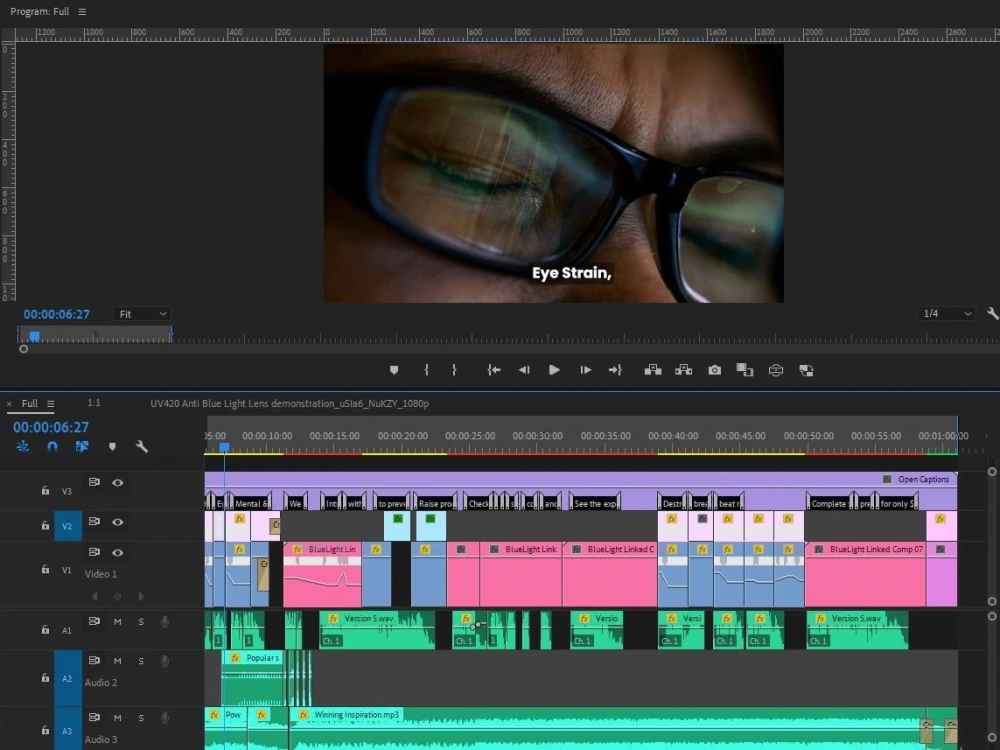This screenshot has width=1000, height=750.
Task: Click the Lift button
Action: [x=652, y=370]
